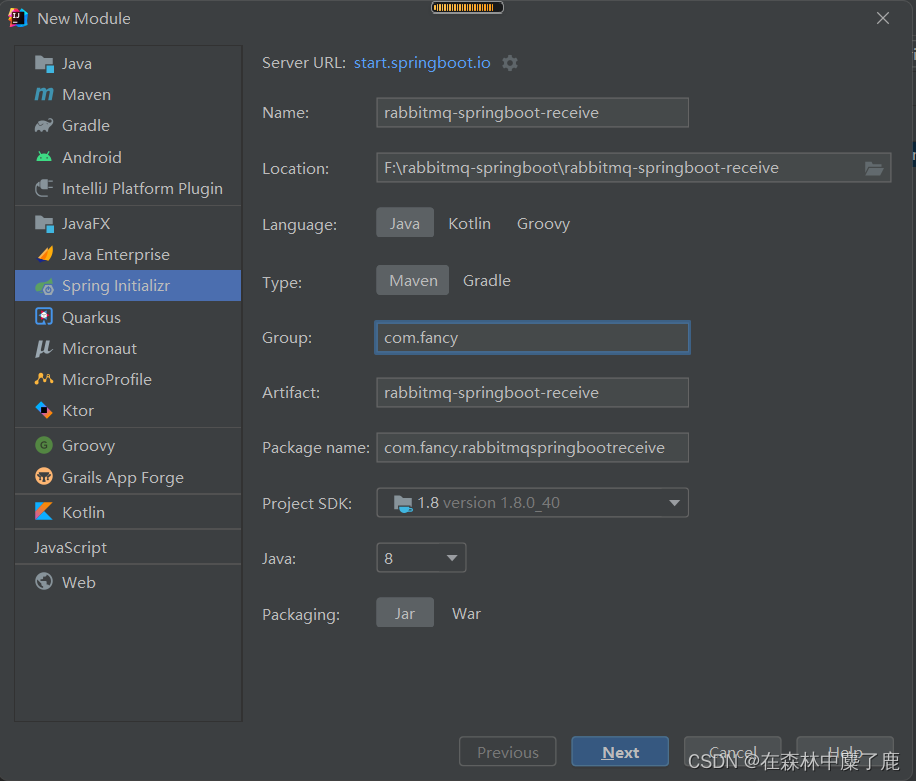Select Quarkus module type

[x=128, y=317]
